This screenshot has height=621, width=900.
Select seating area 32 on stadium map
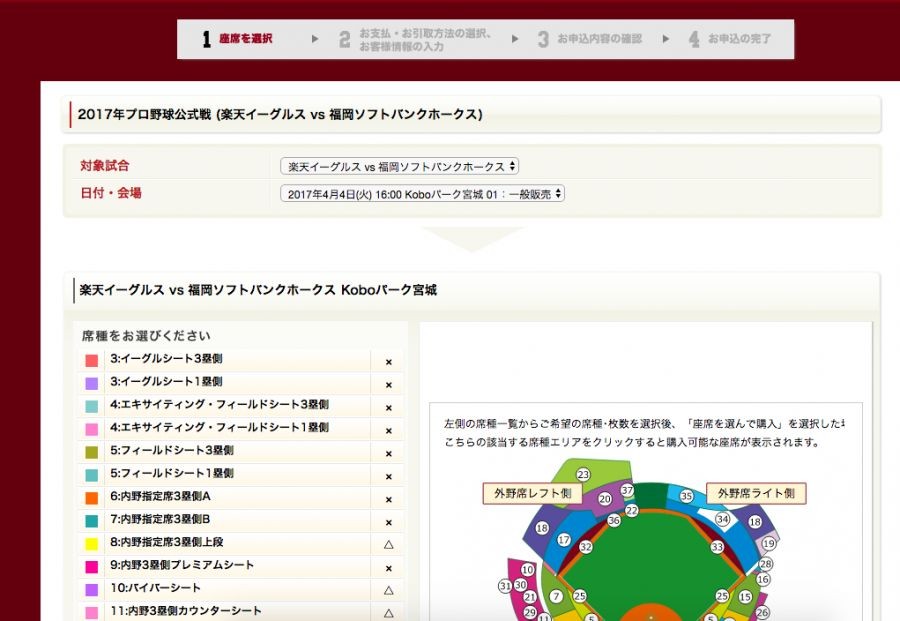point(585,547)
